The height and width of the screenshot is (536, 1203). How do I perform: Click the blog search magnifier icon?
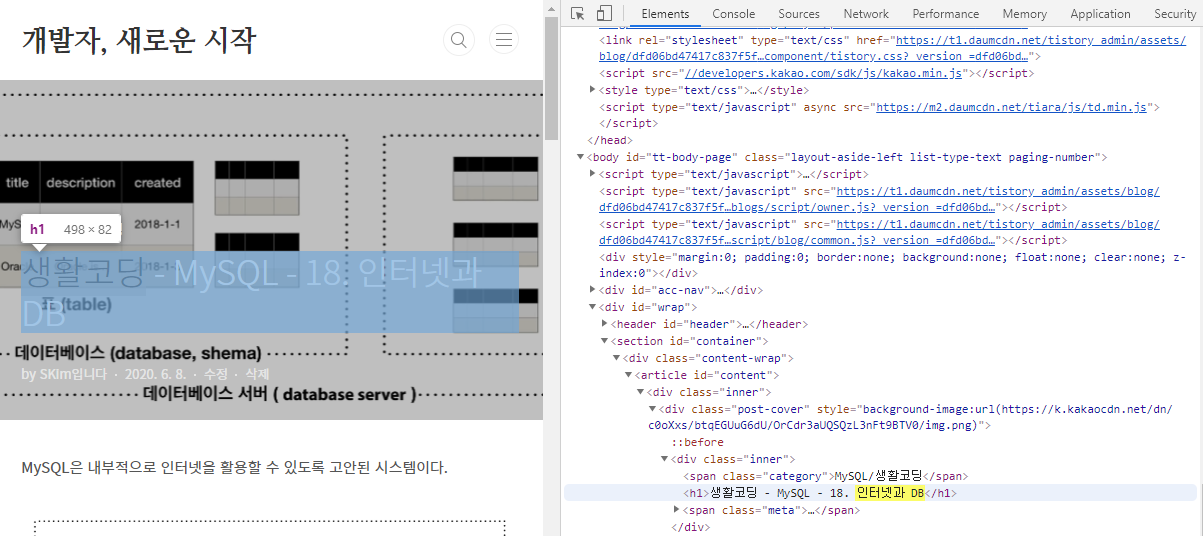(459, 40)
